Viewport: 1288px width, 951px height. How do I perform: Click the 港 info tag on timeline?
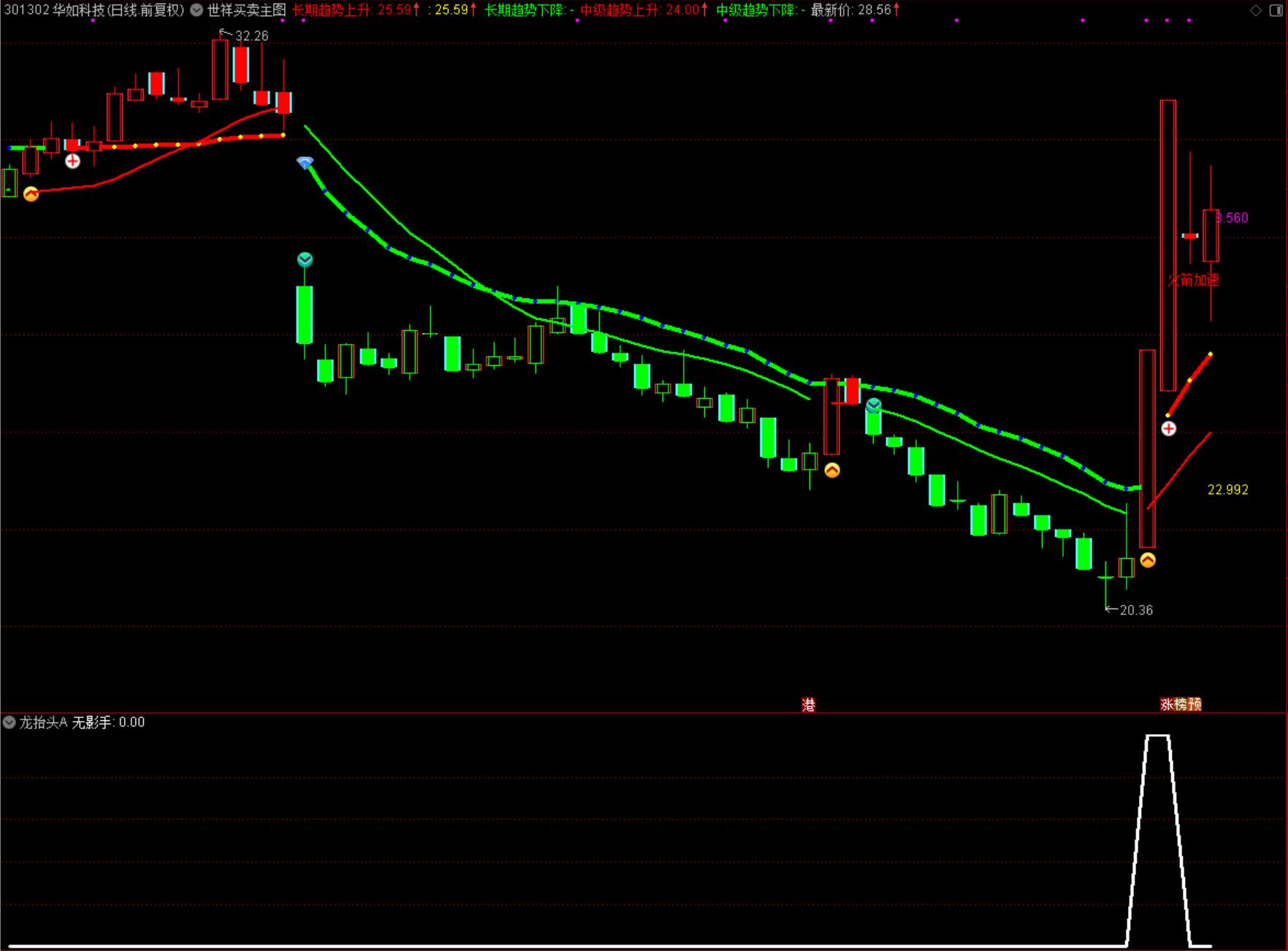[x=808, y=704]
